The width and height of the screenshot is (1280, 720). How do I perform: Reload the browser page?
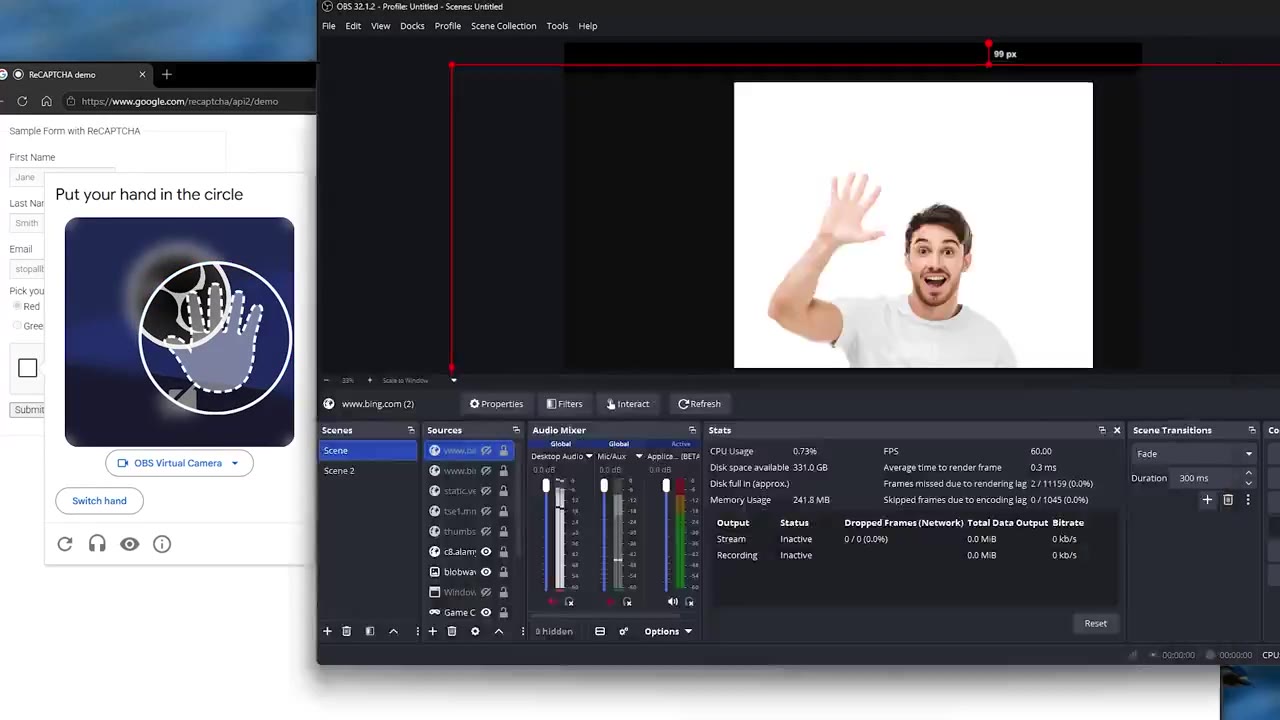click(x=22, y=101)
